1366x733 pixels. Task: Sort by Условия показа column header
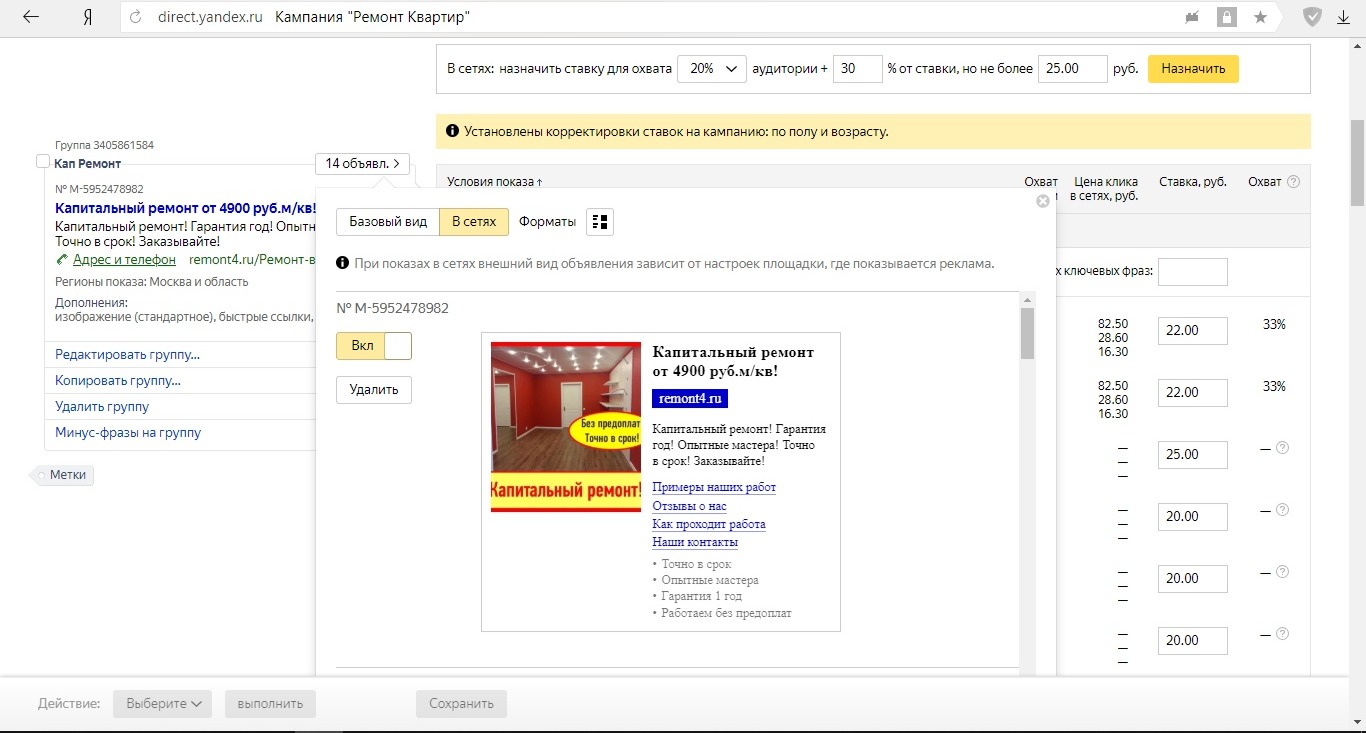pos(495,182)
